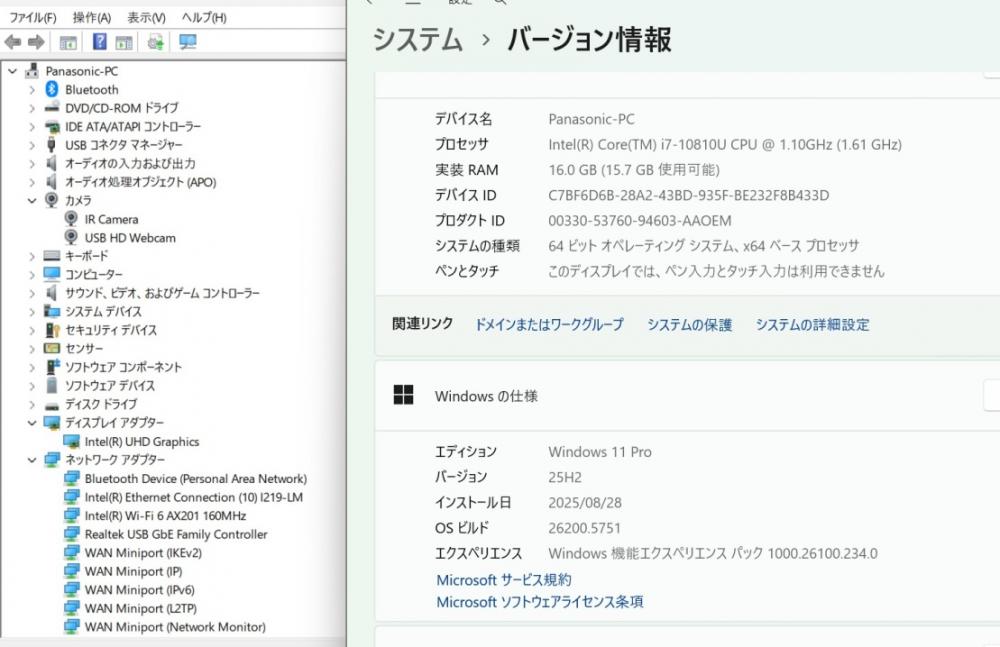The width and height of the screenshot is (1000, 647).
Task: Click the ディスク ドライブ category icon
Action: point(52,405)
